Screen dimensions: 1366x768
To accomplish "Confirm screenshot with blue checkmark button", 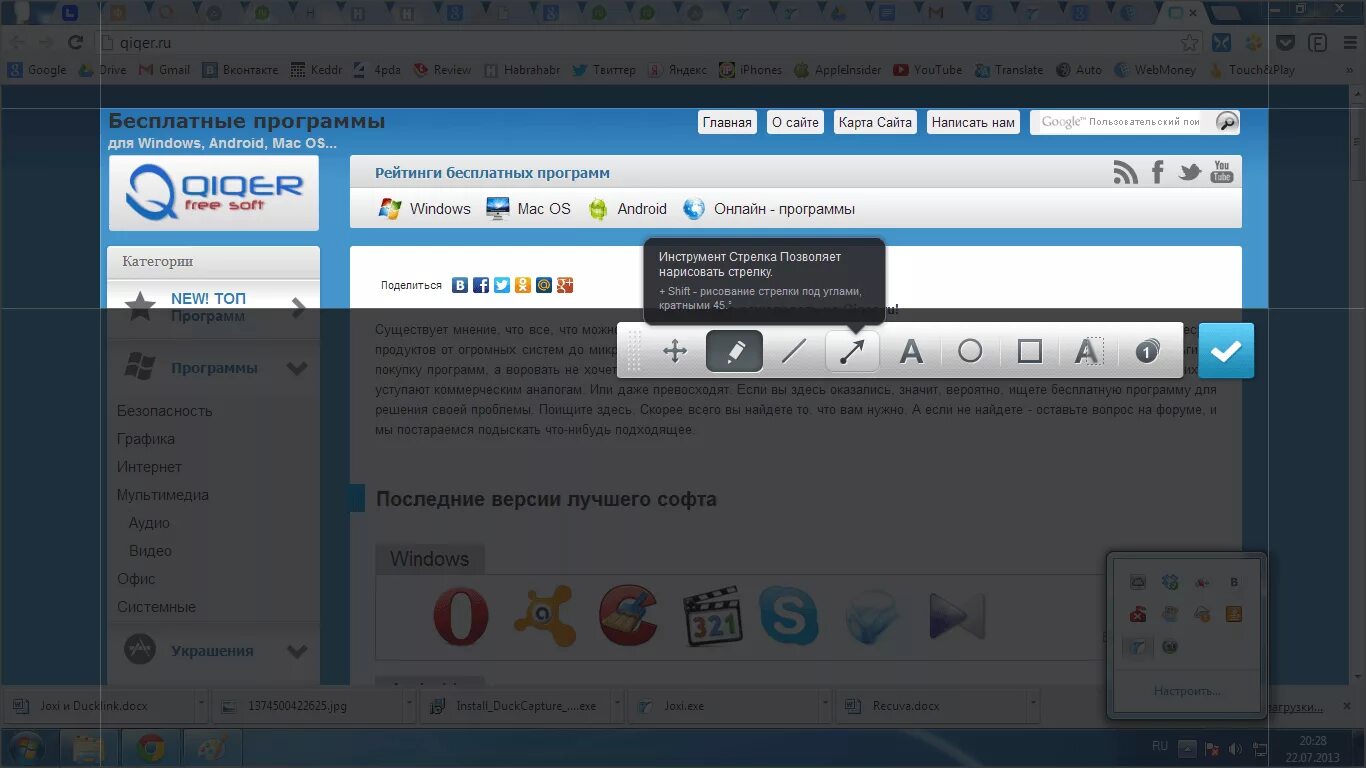I will [1226, 351].
